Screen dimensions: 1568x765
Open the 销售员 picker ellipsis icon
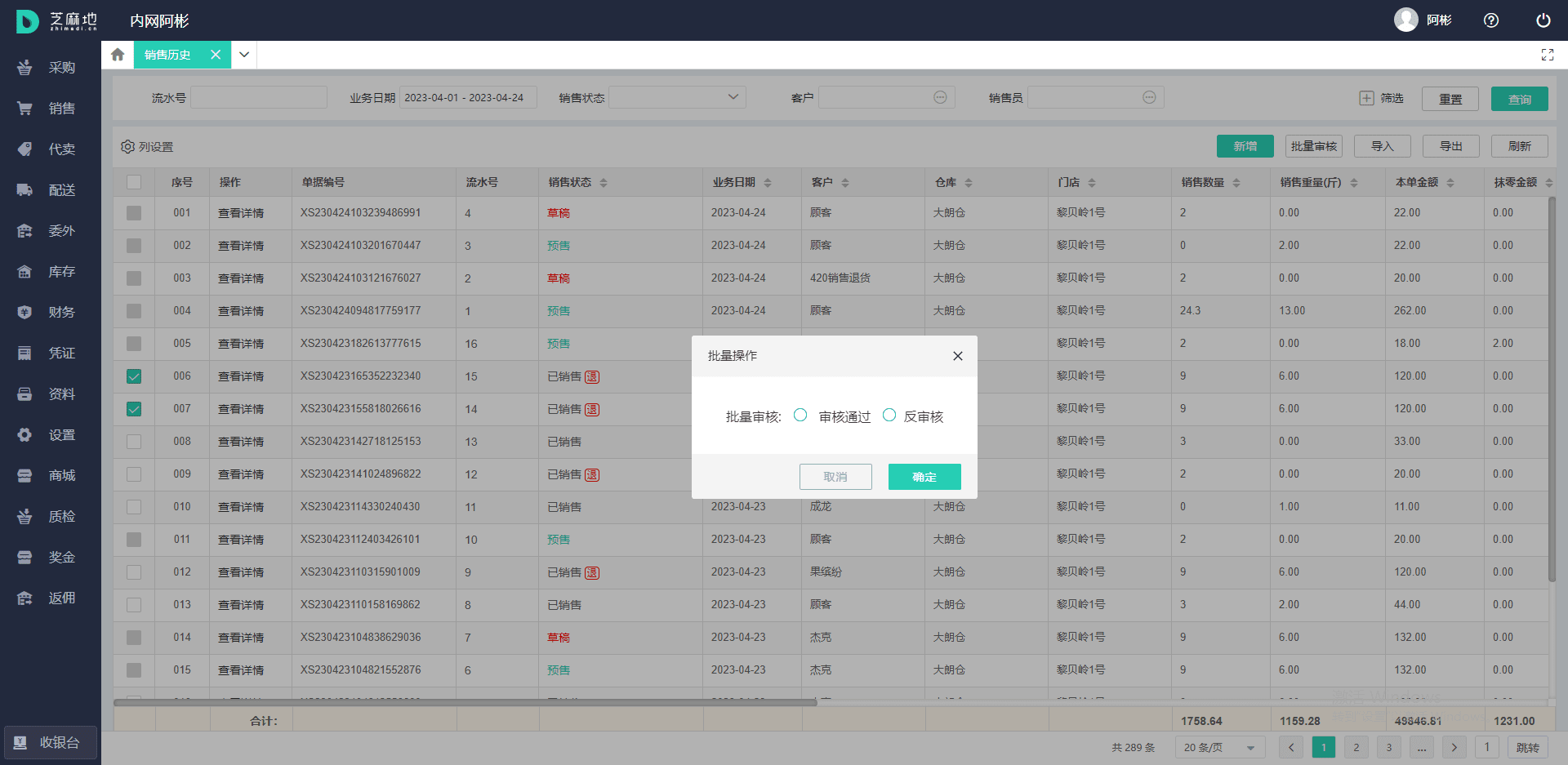click(x=1149, y=97)
